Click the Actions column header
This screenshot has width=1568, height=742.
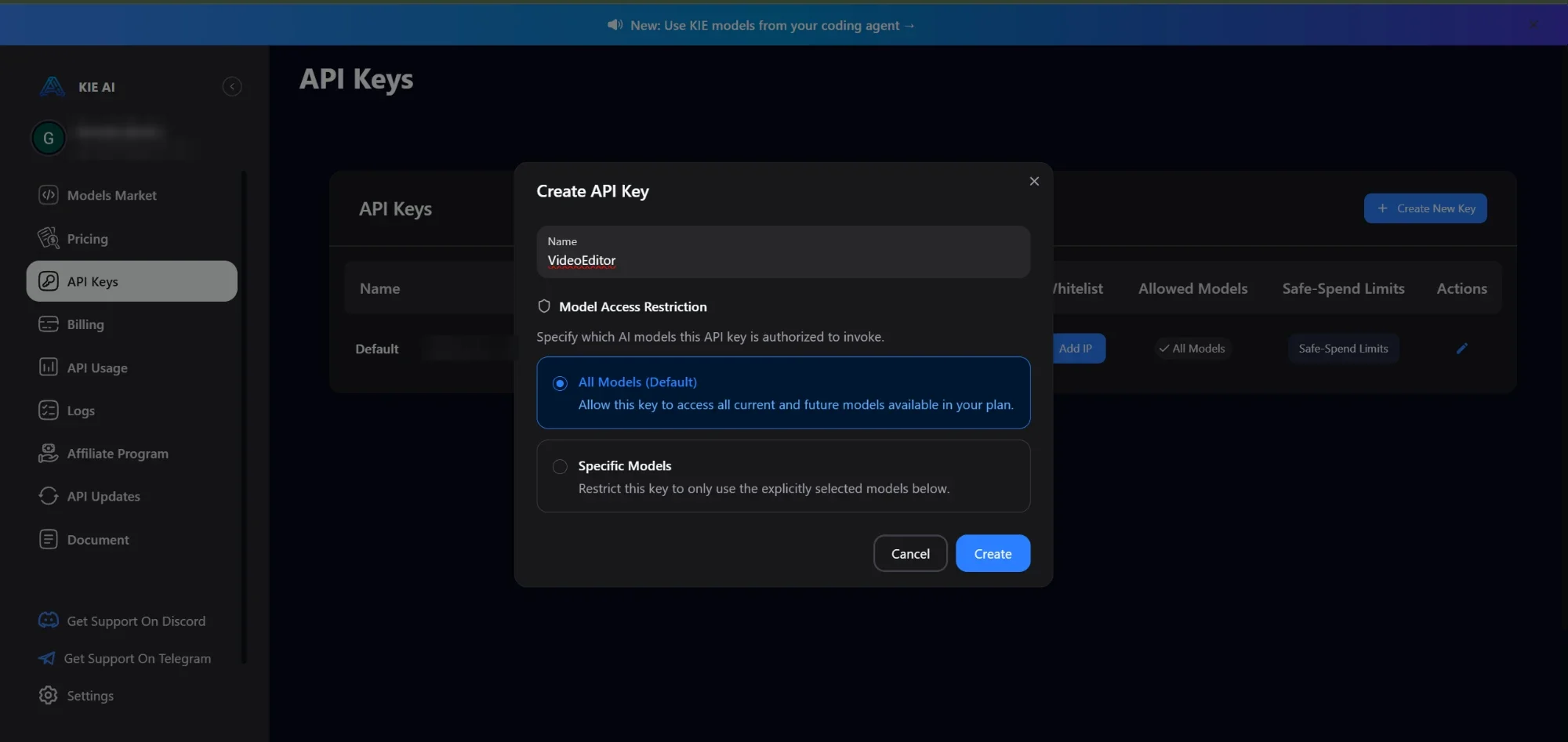pos(1461,288)
